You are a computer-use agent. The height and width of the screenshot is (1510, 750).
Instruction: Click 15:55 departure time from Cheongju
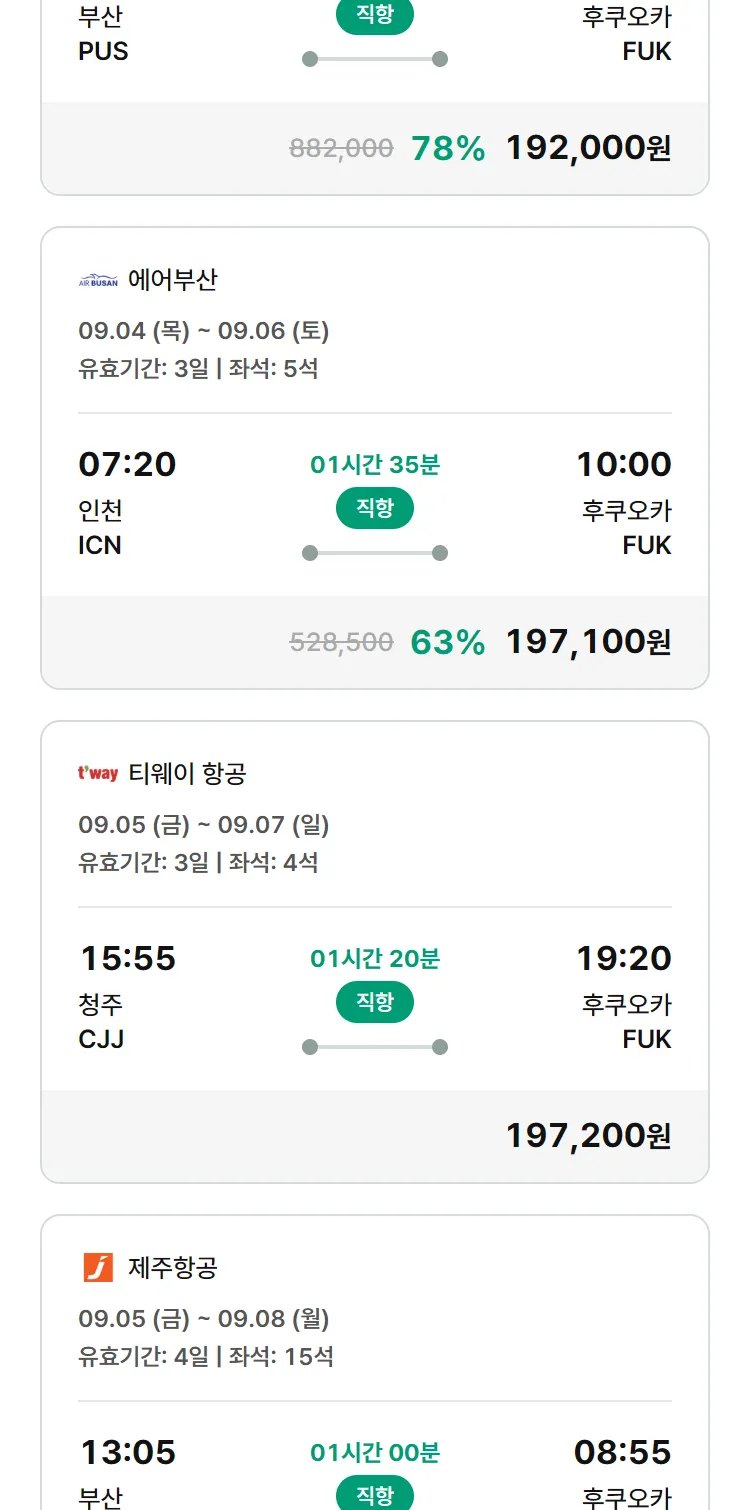pyautogui.click(x=128, y=958)
